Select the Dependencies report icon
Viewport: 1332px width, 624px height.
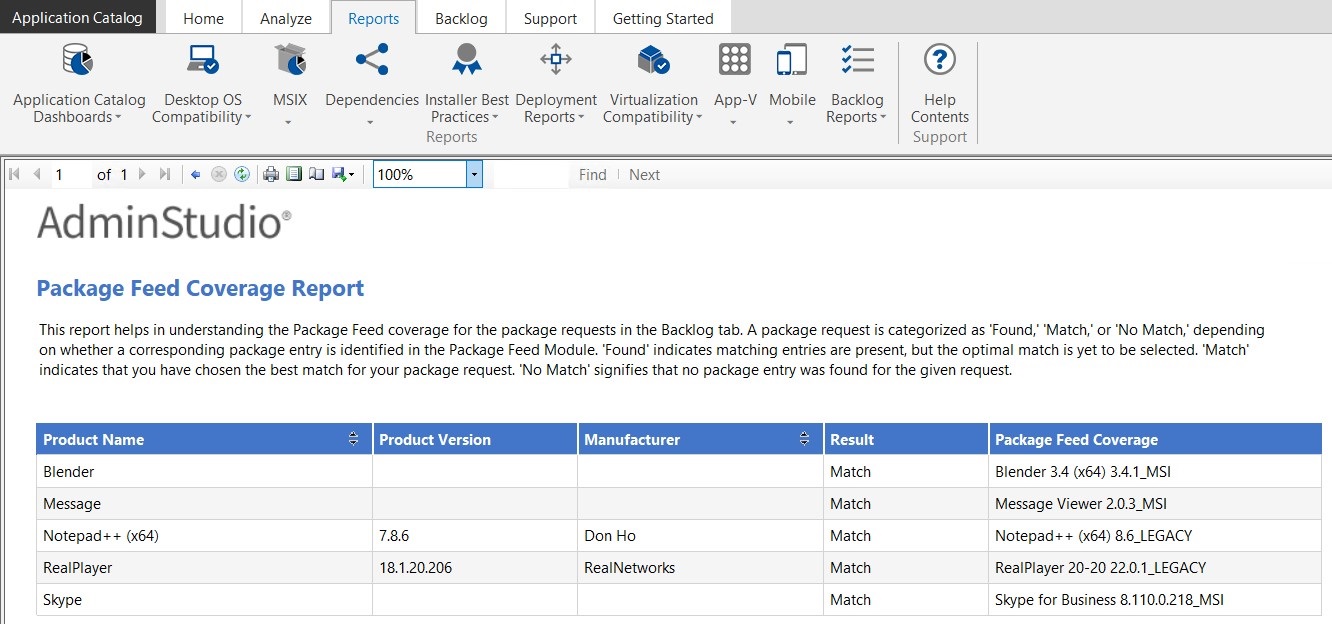(371, 60)
